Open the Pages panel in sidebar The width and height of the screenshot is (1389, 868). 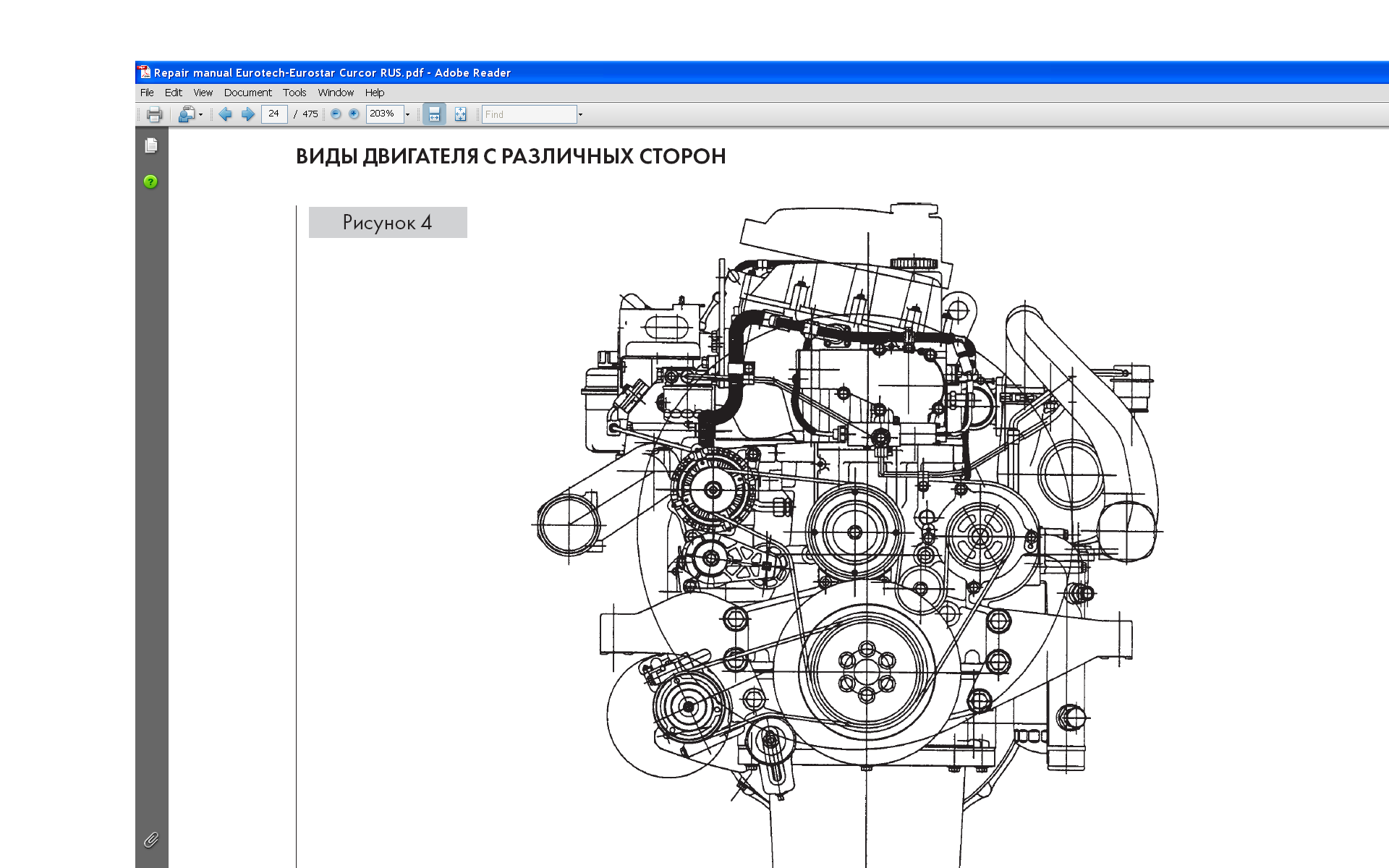(x=151, y=145)
